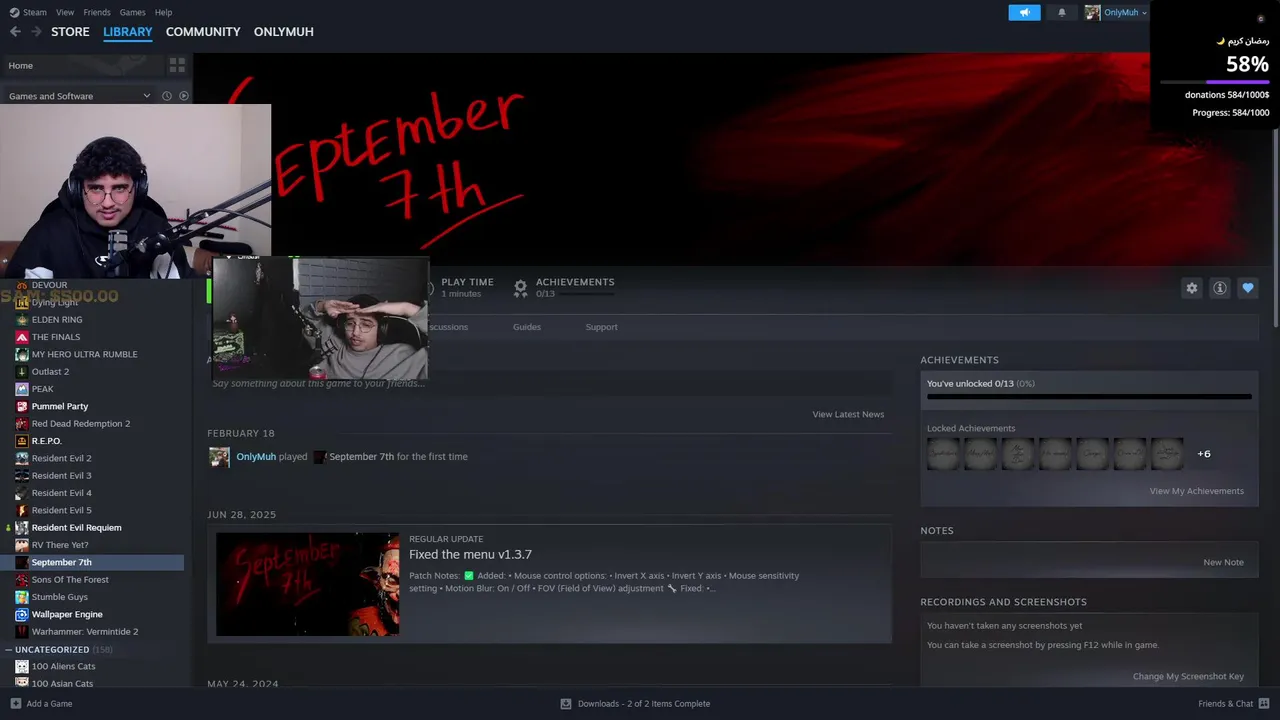Open the +6 more achievements

(1204, 454)
